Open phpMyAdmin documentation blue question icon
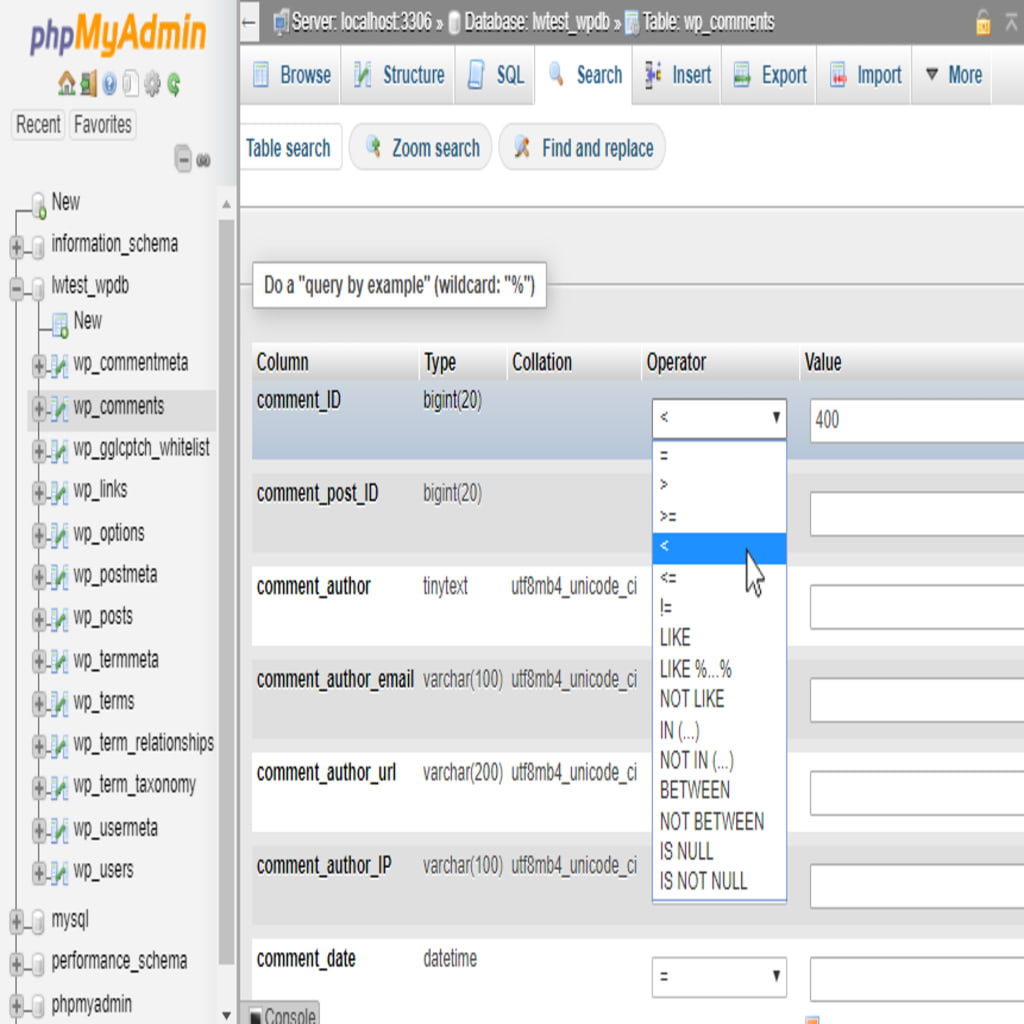This screenshot has width=1024, height=1024. (110, 84)
